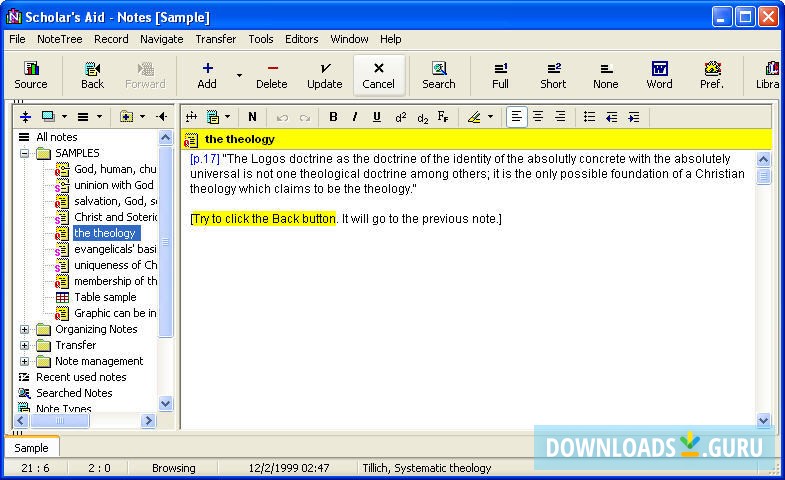785x480 pixels.
Task: Click the ruler width icon in editor toolbar
Action: pos(191,117)
